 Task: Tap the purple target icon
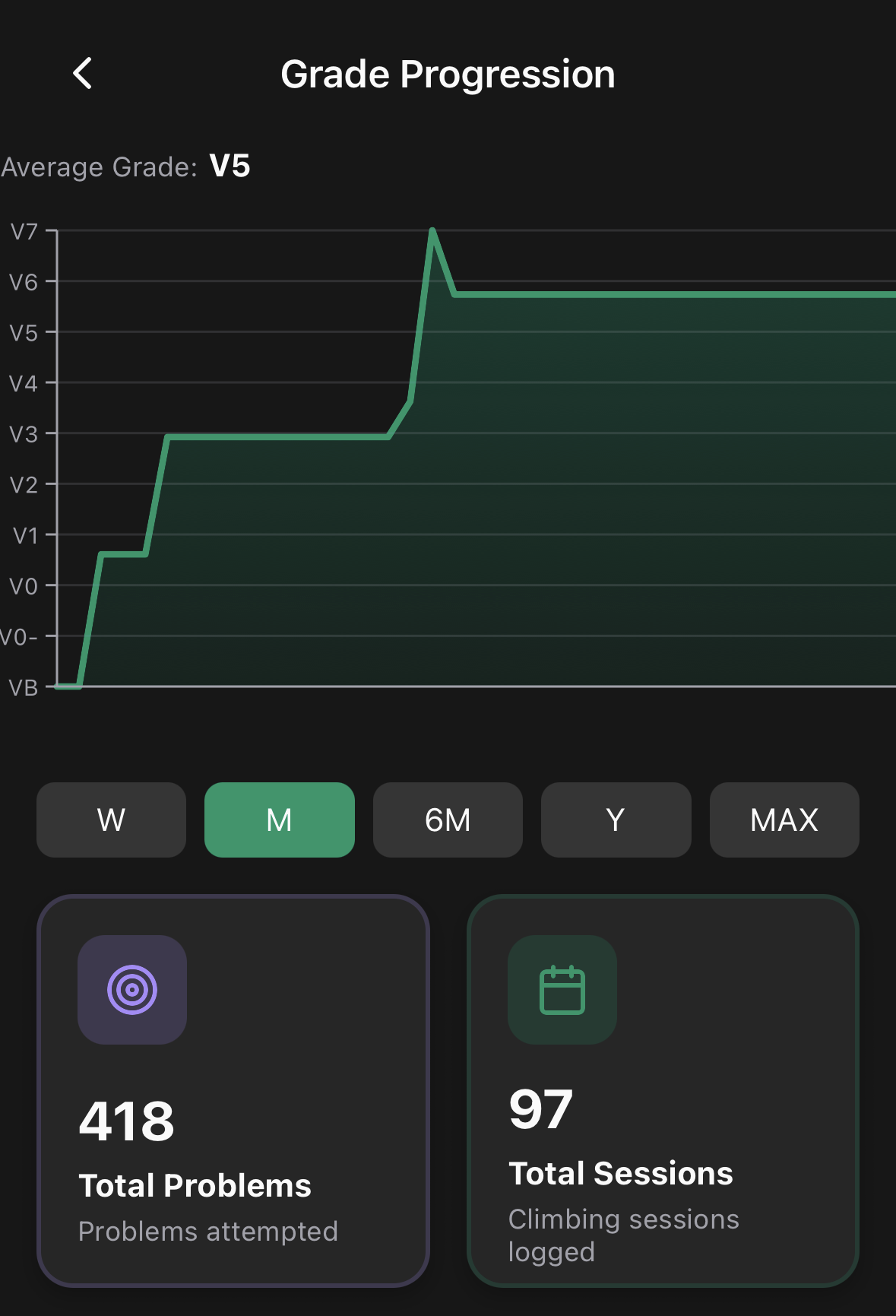(x=132, y=989)
